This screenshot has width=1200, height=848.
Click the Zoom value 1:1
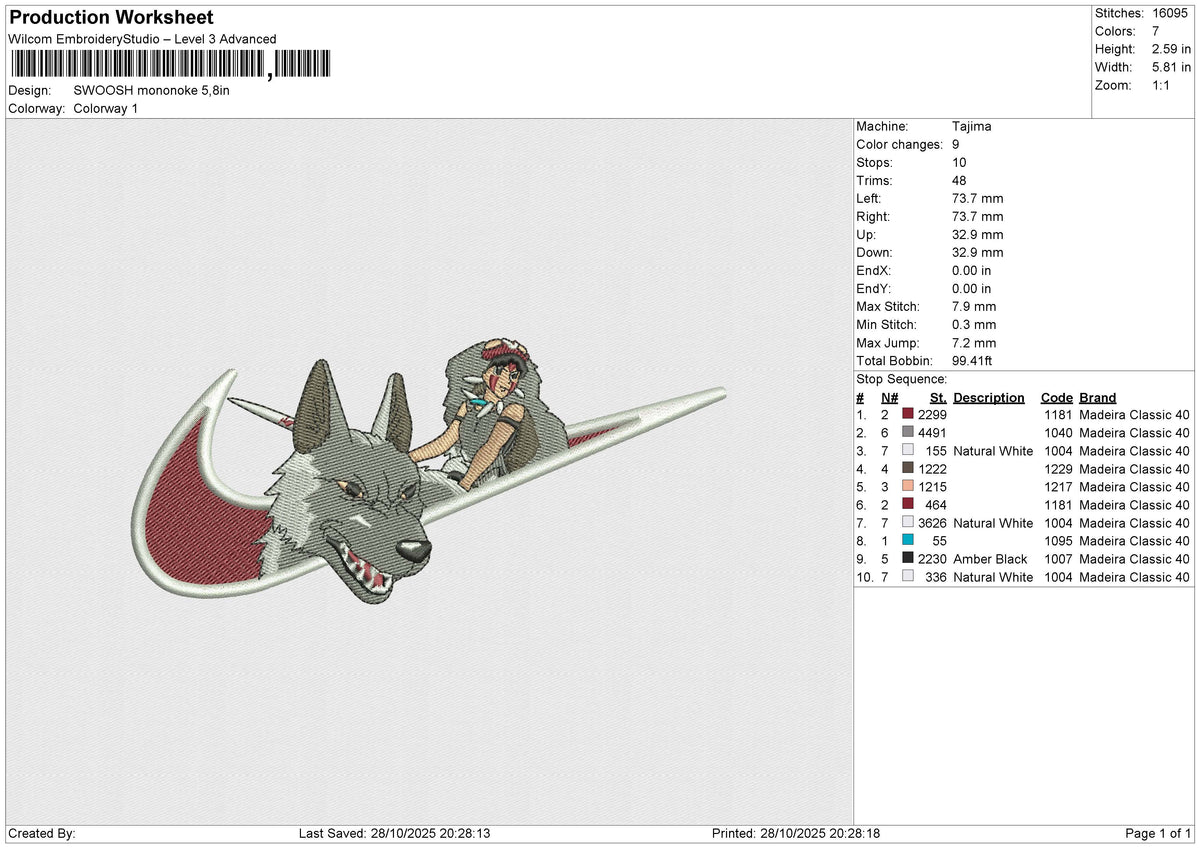[x=1162, y=85]
